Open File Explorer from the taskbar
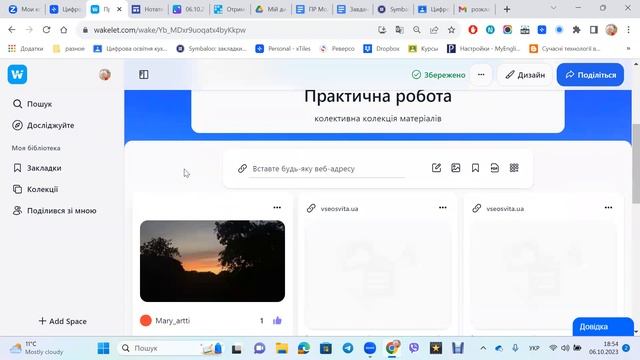 [282, 348]
